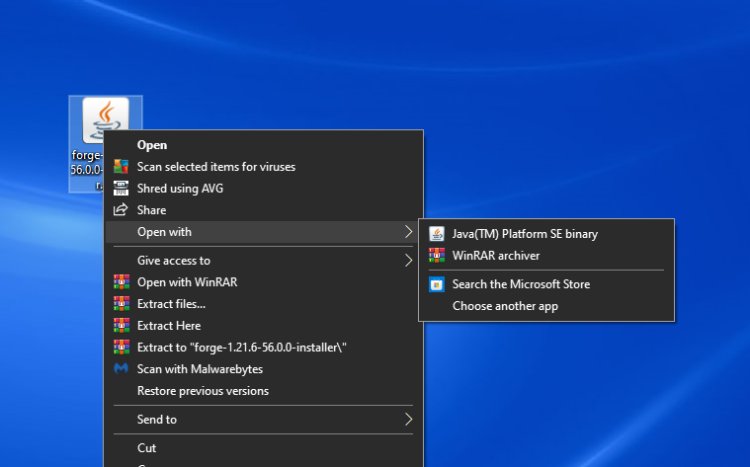Expand the Give access to submenu arrow

[x=408, y=260]
